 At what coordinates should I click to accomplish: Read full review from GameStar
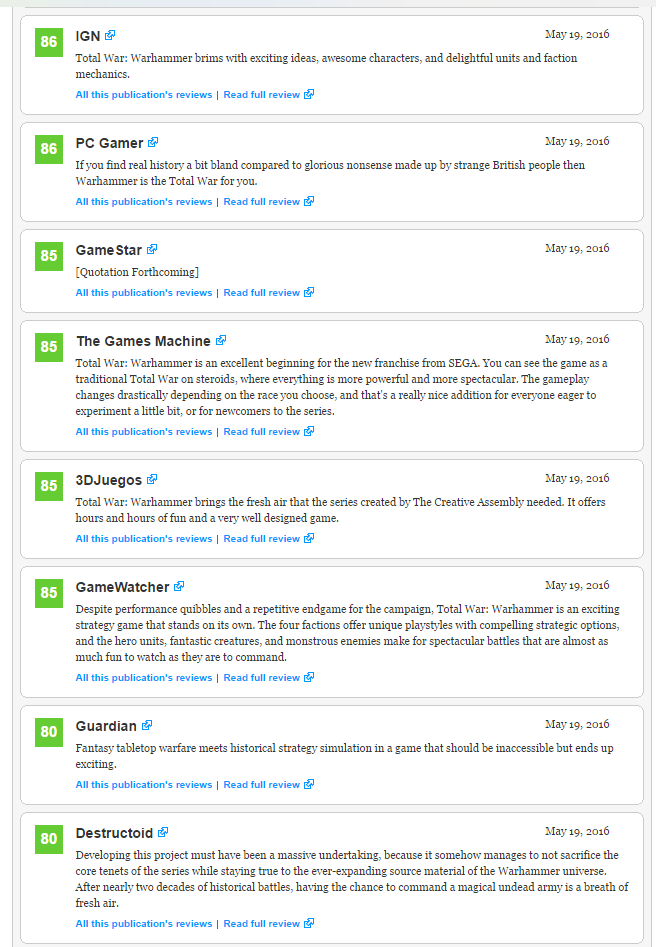click(x=269, y=292)
